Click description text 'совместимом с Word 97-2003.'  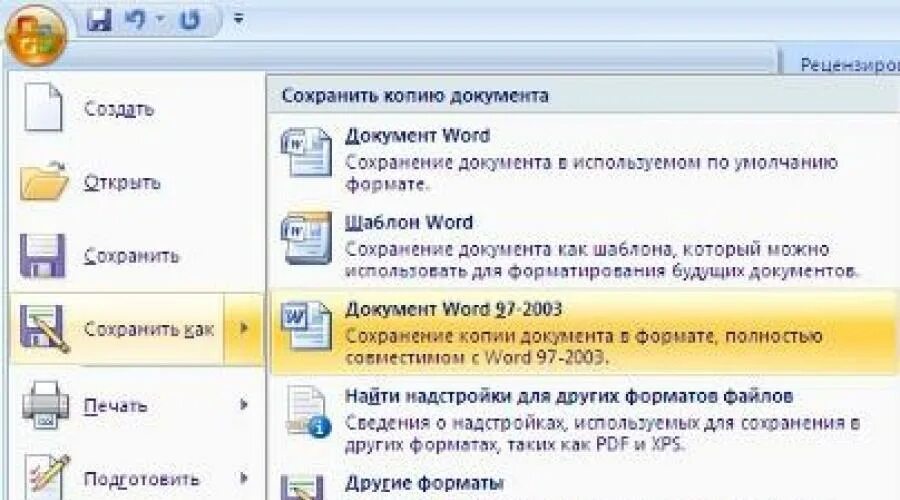[x=475, y=358]
